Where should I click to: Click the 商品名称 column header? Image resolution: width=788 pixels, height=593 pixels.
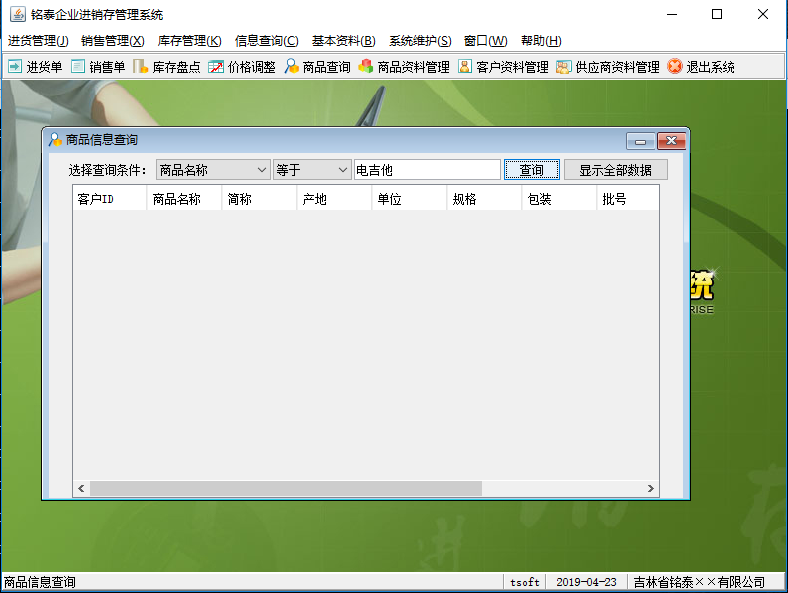point(184,199)
